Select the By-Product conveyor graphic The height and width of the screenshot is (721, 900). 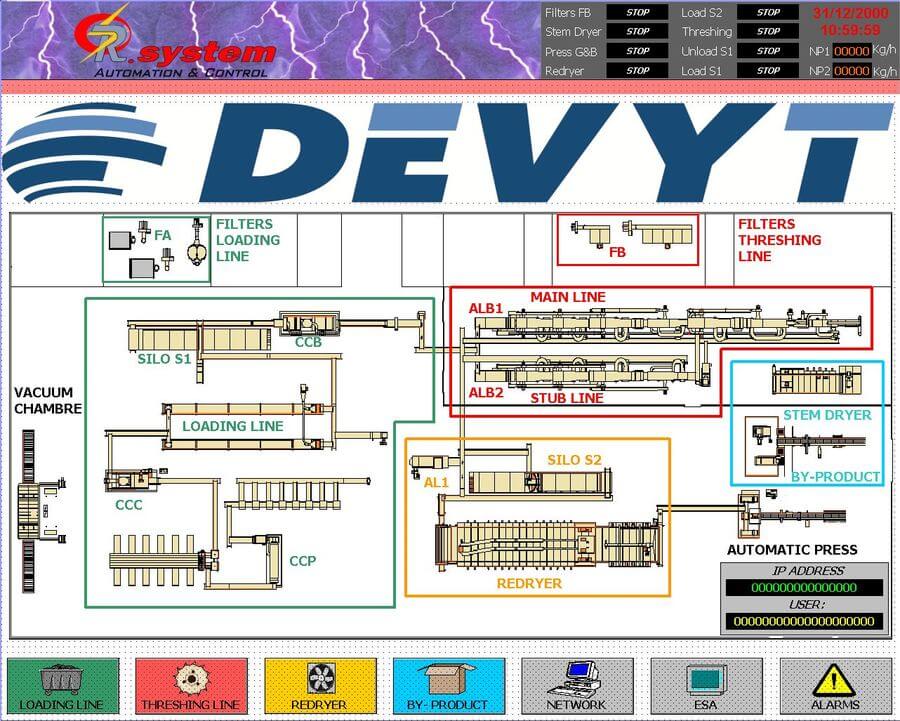pyautogui.click(x=804, y=448)
